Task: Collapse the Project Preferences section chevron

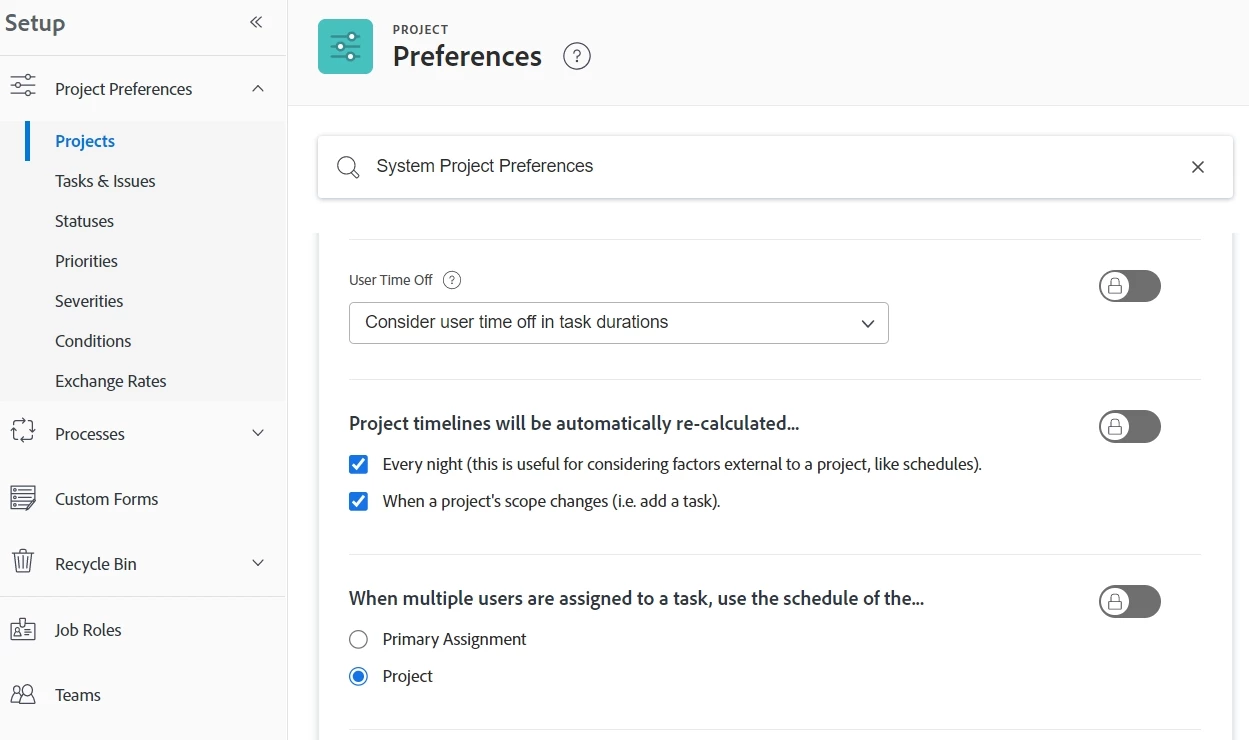Action: tap(258, 88)
